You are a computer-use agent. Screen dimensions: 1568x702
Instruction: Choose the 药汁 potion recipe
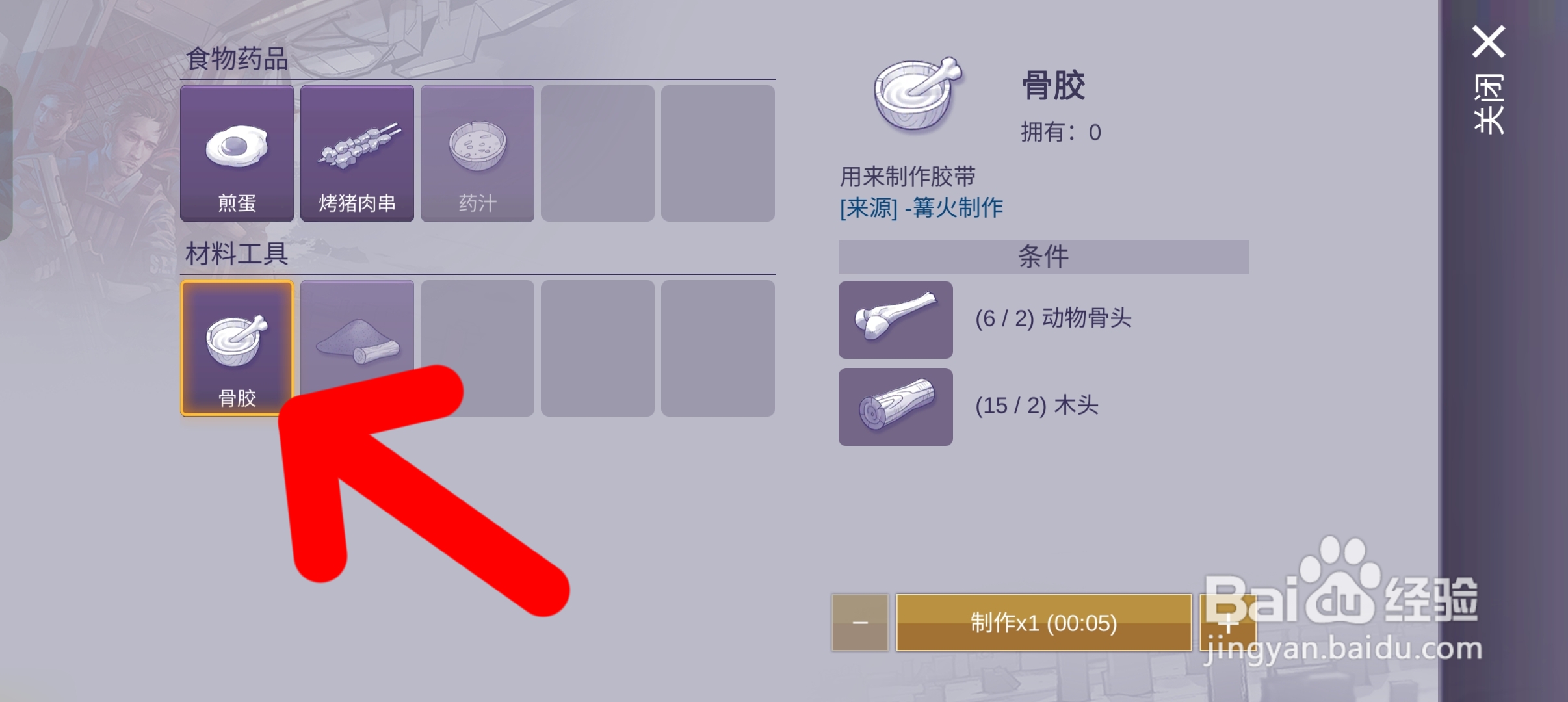(x=477, y=153)
